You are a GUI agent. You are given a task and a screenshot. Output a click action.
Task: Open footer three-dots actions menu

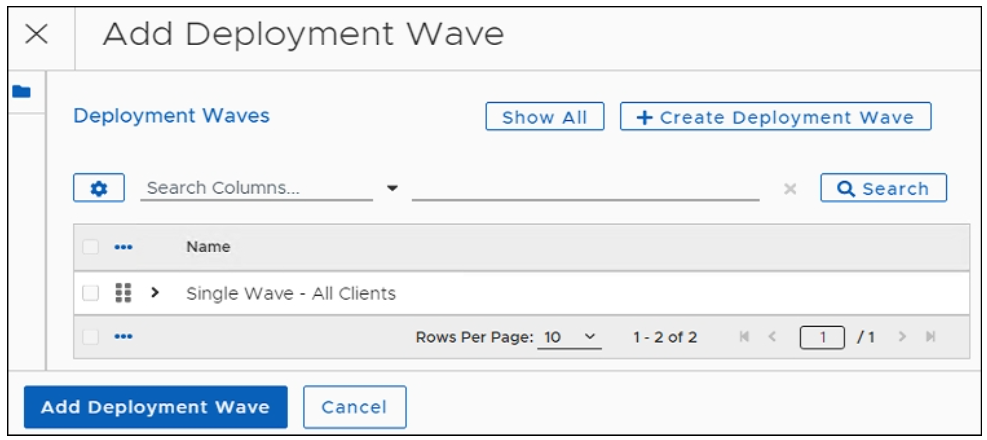pos(123,337)
